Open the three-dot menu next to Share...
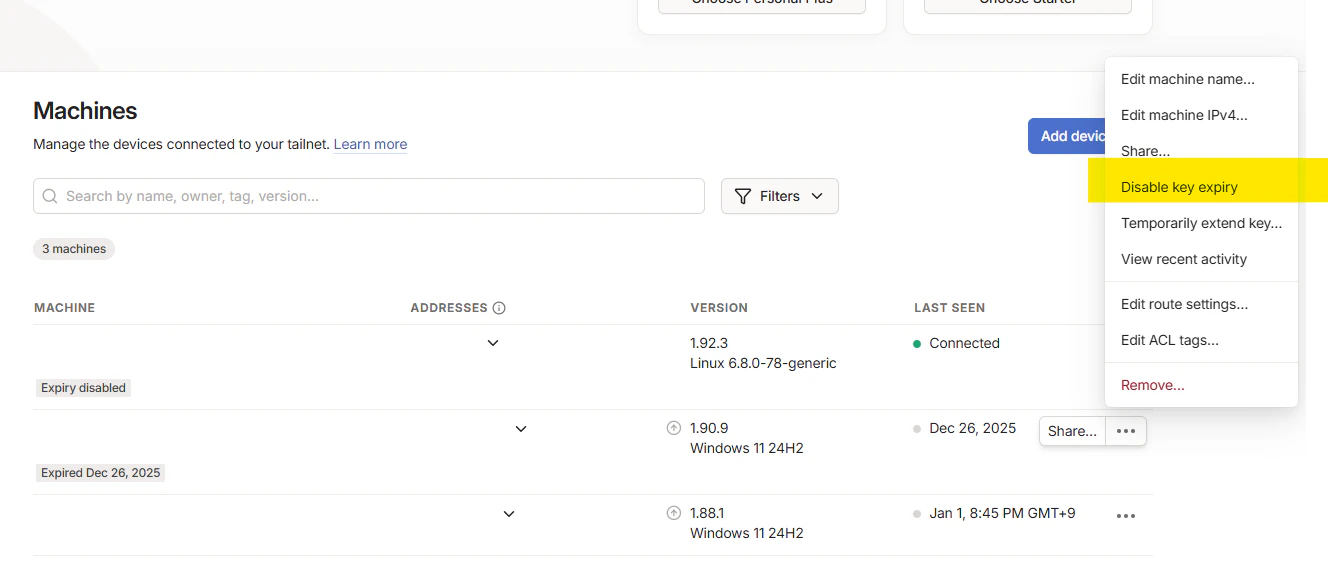The width and height of the screenshot is (1328, 565). coord(1126,431)
